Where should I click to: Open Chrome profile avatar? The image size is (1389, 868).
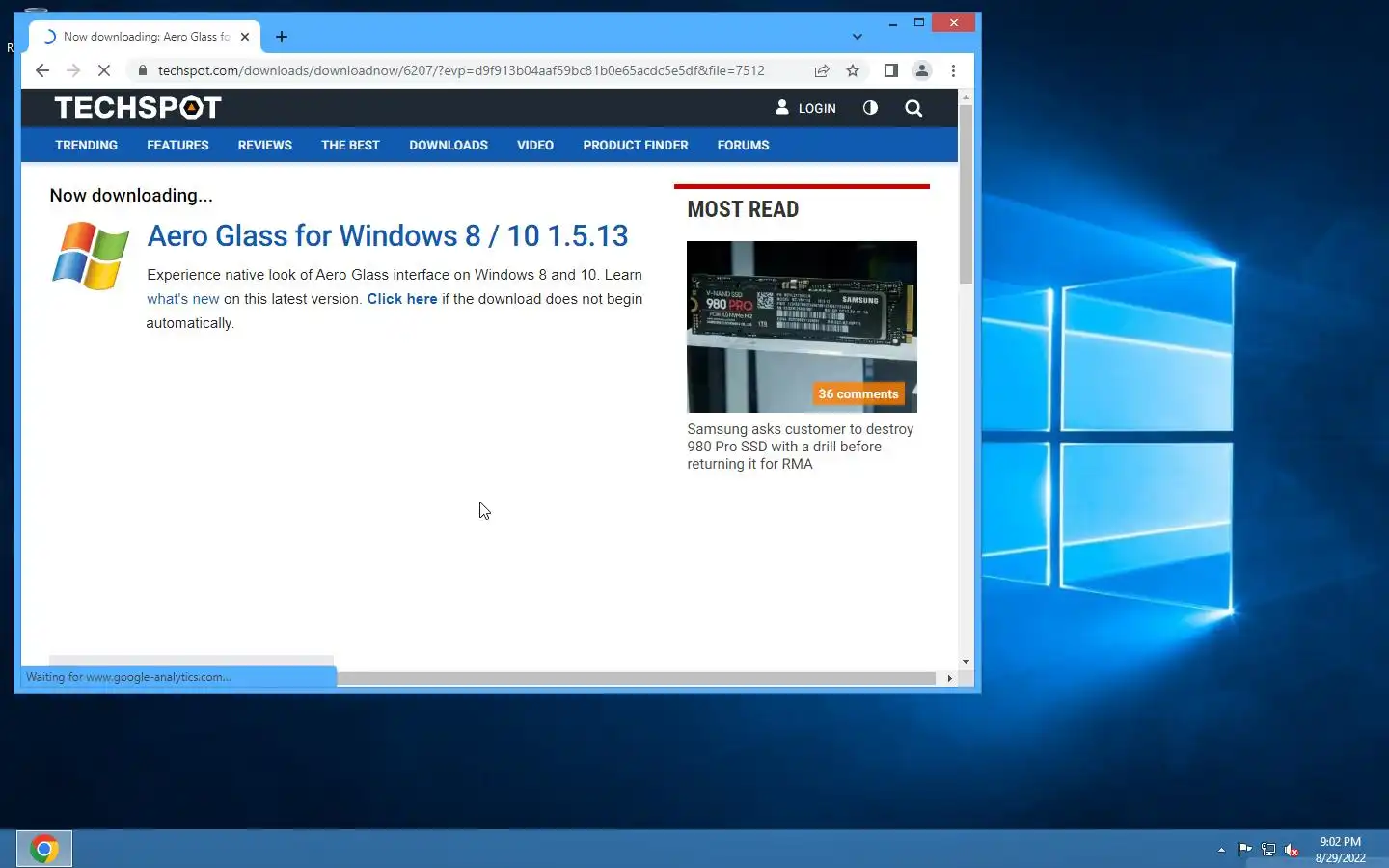(x=922, y=70)
